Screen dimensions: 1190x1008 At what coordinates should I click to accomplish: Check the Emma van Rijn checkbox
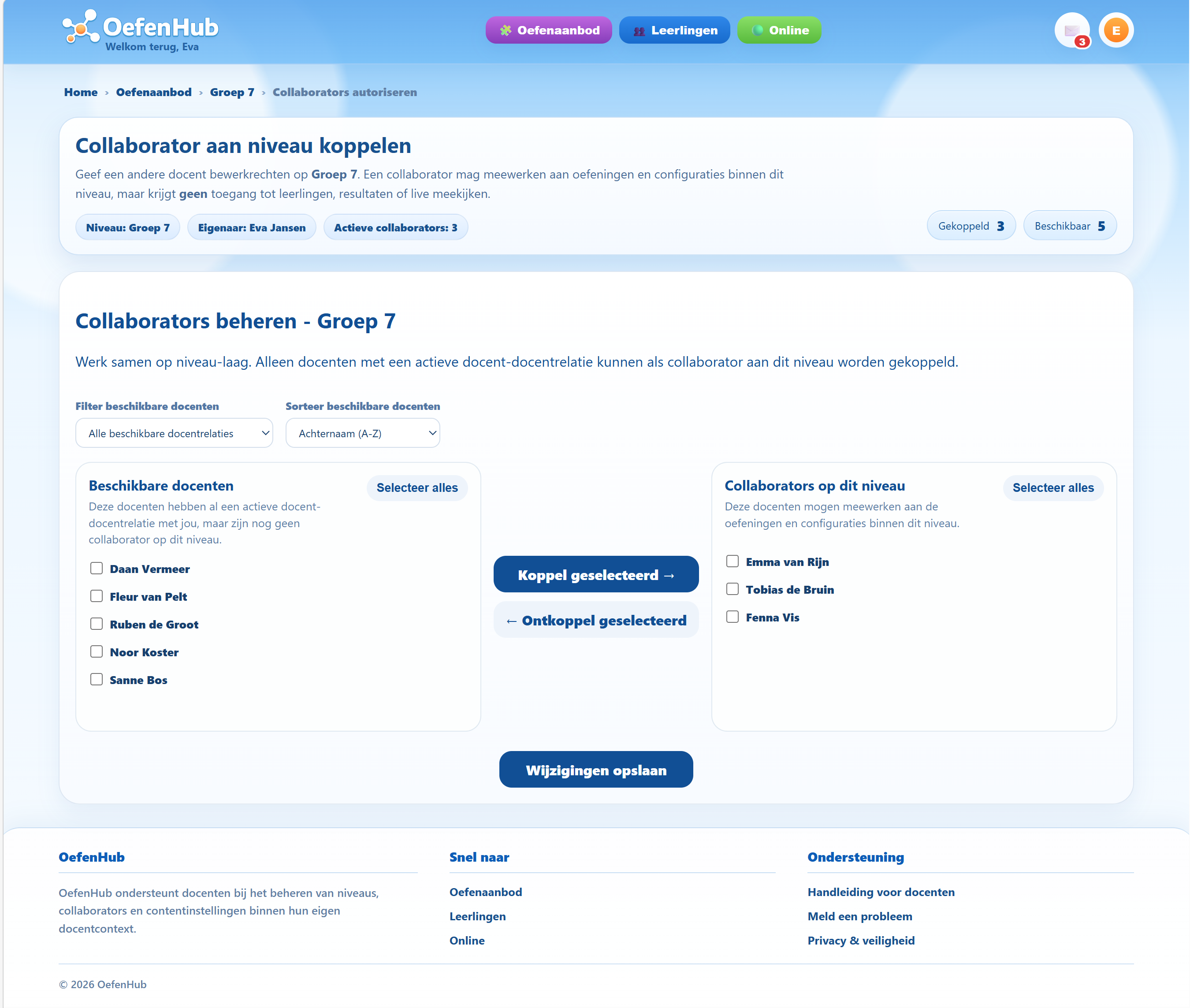pyautogui.click(x=733, y=562)
